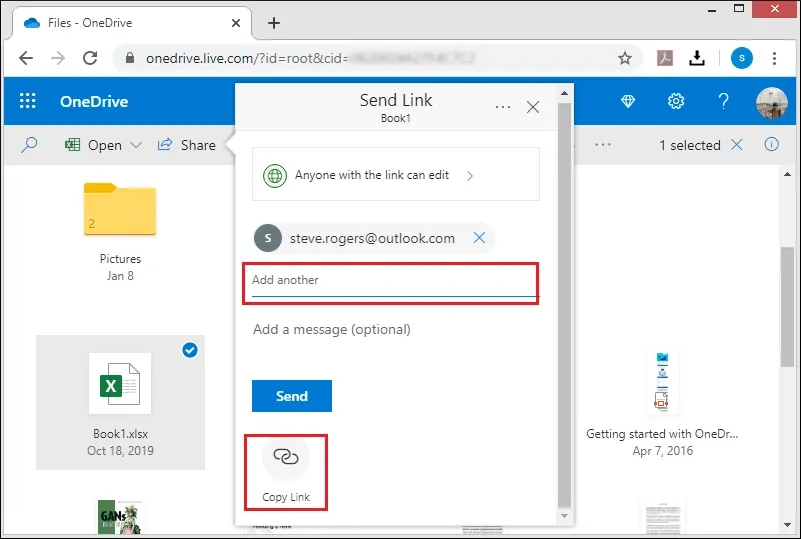Screen dimensions: 801x539
Task: Click the download extension icon
Action: point(697,58)
